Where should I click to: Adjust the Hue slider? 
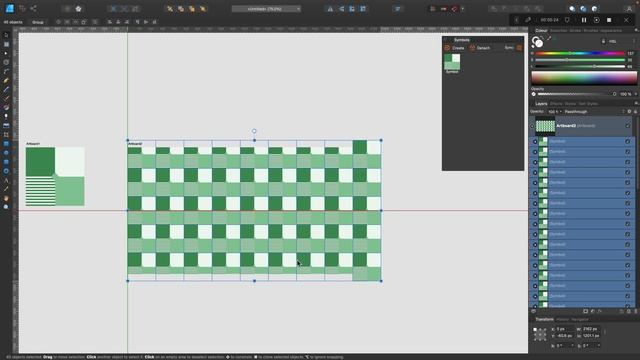pos(580,53)
